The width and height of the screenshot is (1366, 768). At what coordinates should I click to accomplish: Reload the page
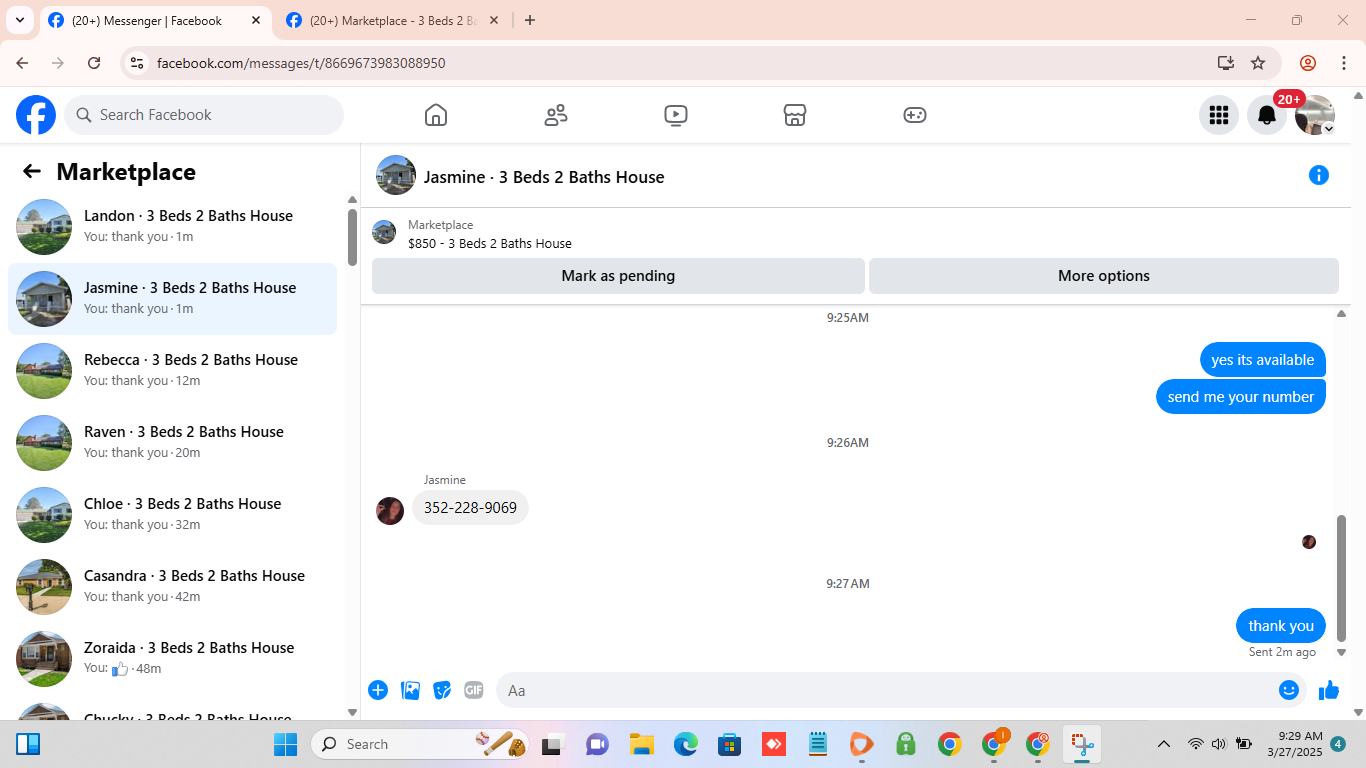(94, 63)
